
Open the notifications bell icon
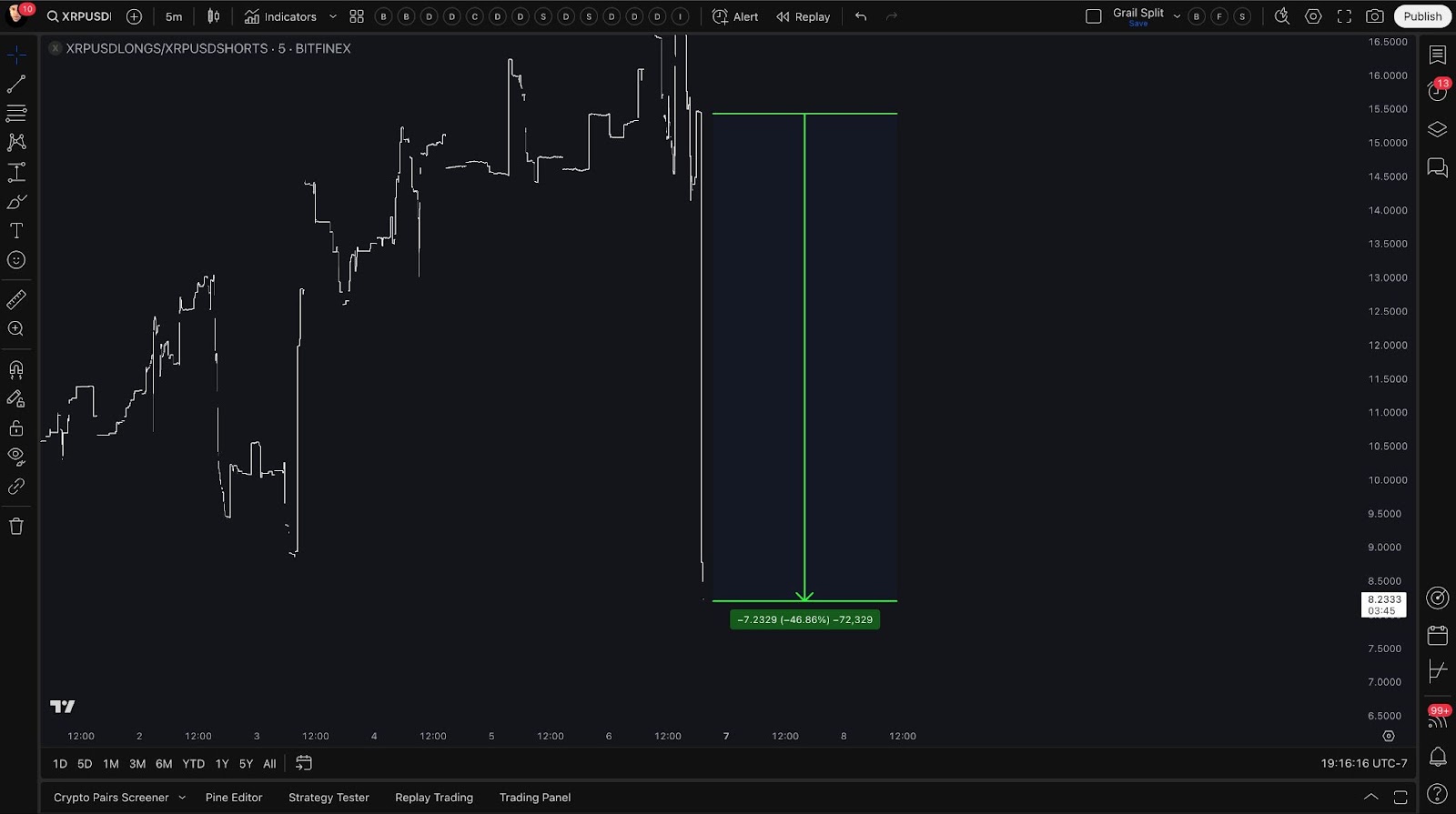1438,756
